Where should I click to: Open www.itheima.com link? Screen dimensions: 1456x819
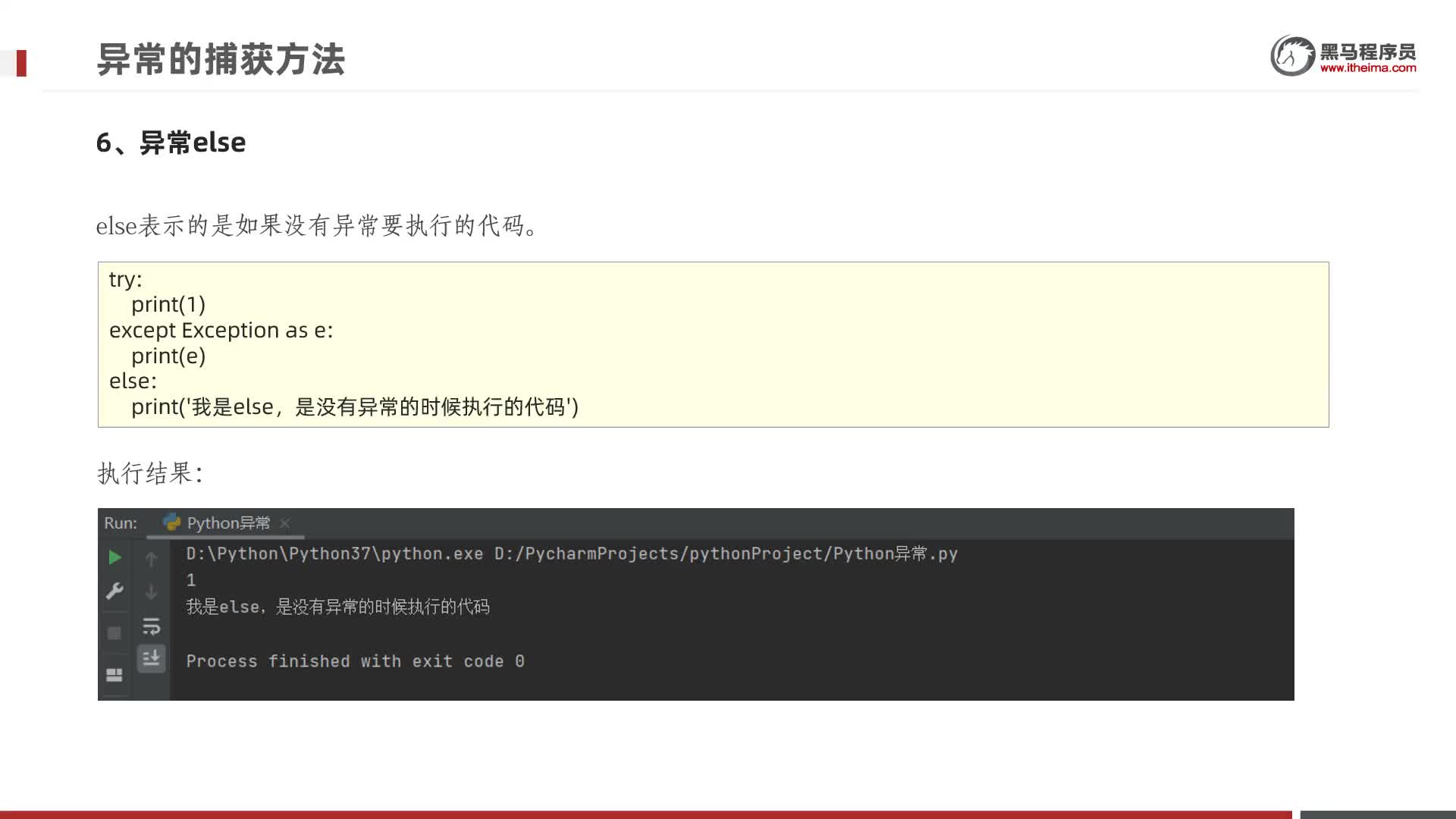(1368, 68)
